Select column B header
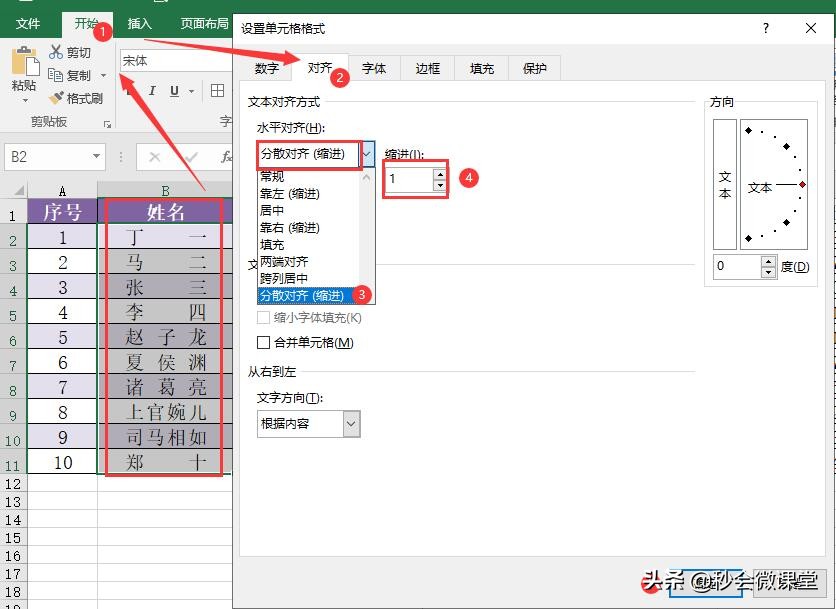Screen dimensions: 836x609 coord(165,190)
